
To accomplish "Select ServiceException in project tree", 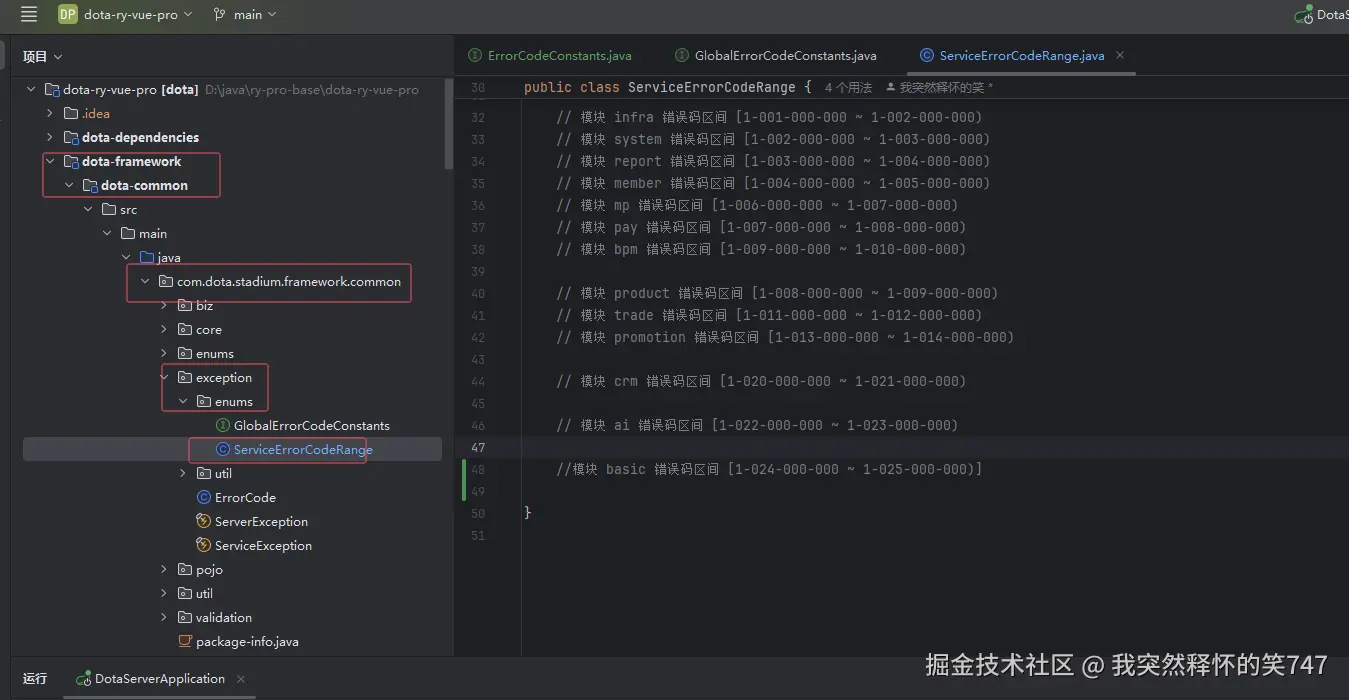I will (x=263, y=545).
